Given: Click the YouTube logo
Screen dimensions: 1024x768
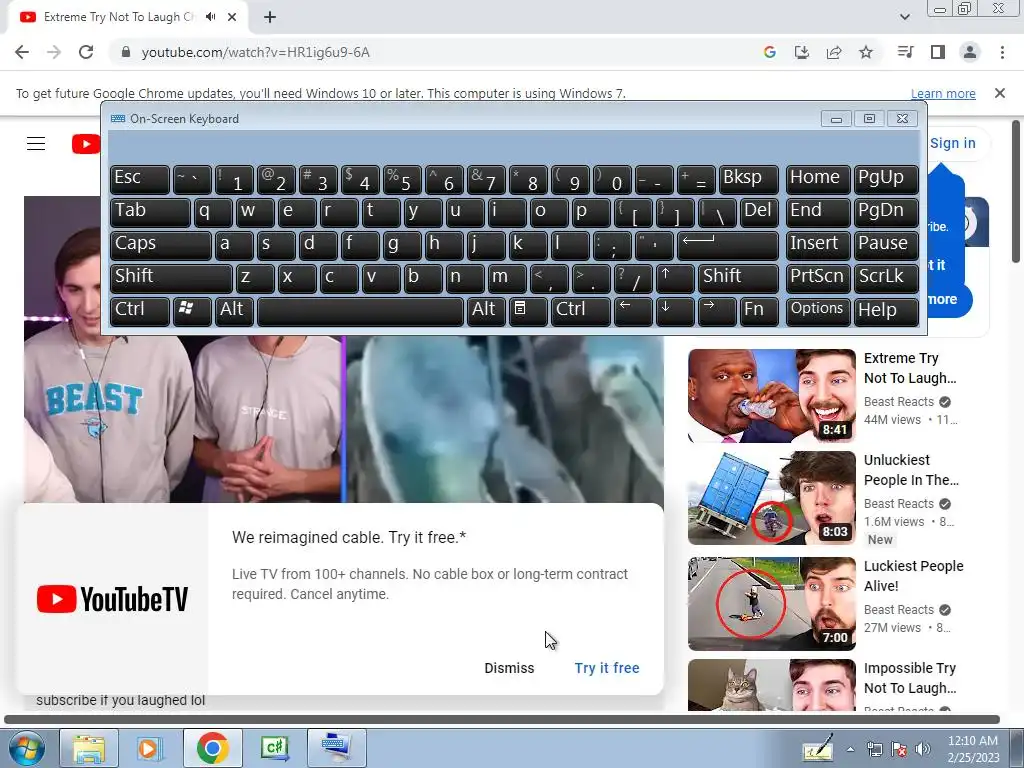Looking at the screenshot, I should coord(86,144).
